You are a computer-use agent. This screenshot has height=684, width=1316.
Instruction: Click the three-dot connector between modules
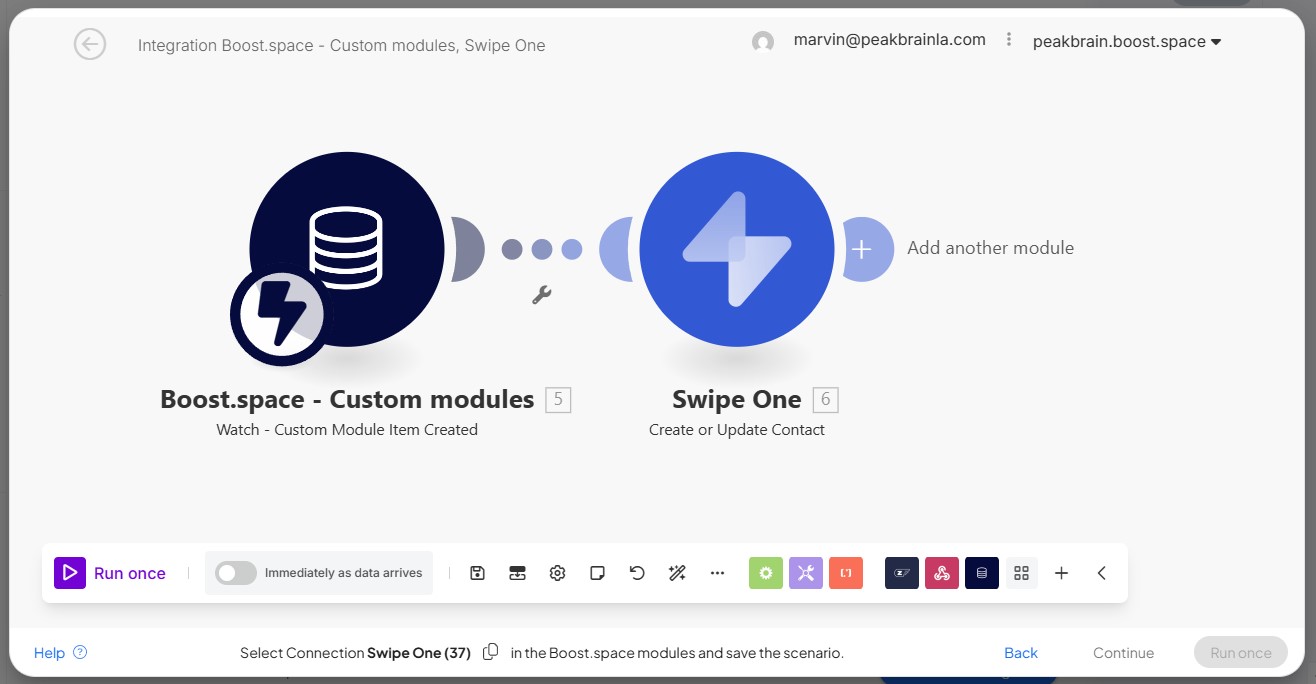pos(541,249)
